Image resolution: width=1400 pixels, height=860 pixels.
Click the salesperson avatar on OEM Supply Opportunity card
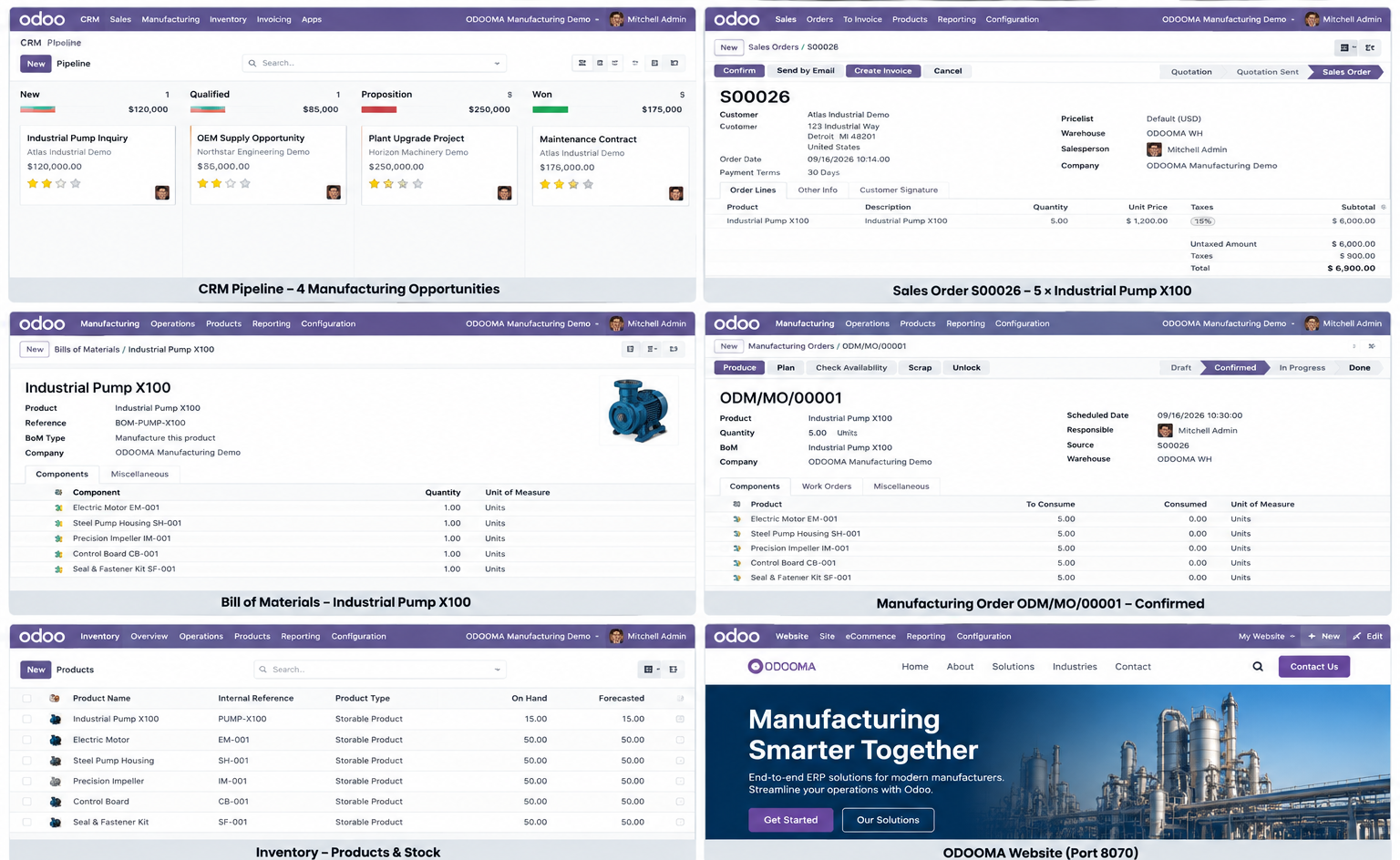click(334, 192)
